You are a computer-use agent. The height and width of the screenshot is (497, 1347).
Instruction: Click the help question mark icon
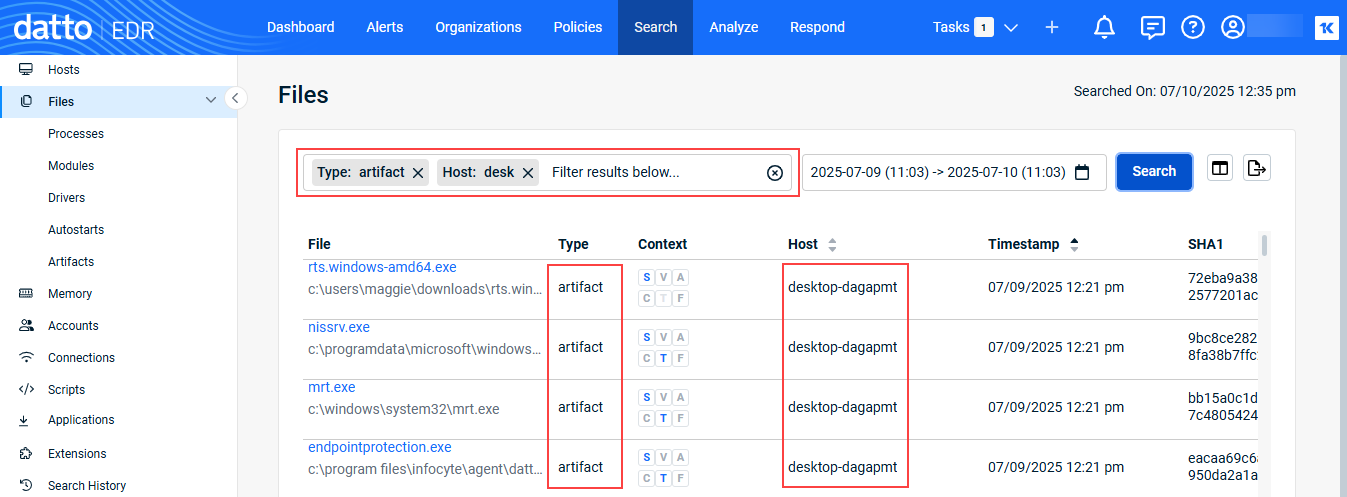[1193, 28]
